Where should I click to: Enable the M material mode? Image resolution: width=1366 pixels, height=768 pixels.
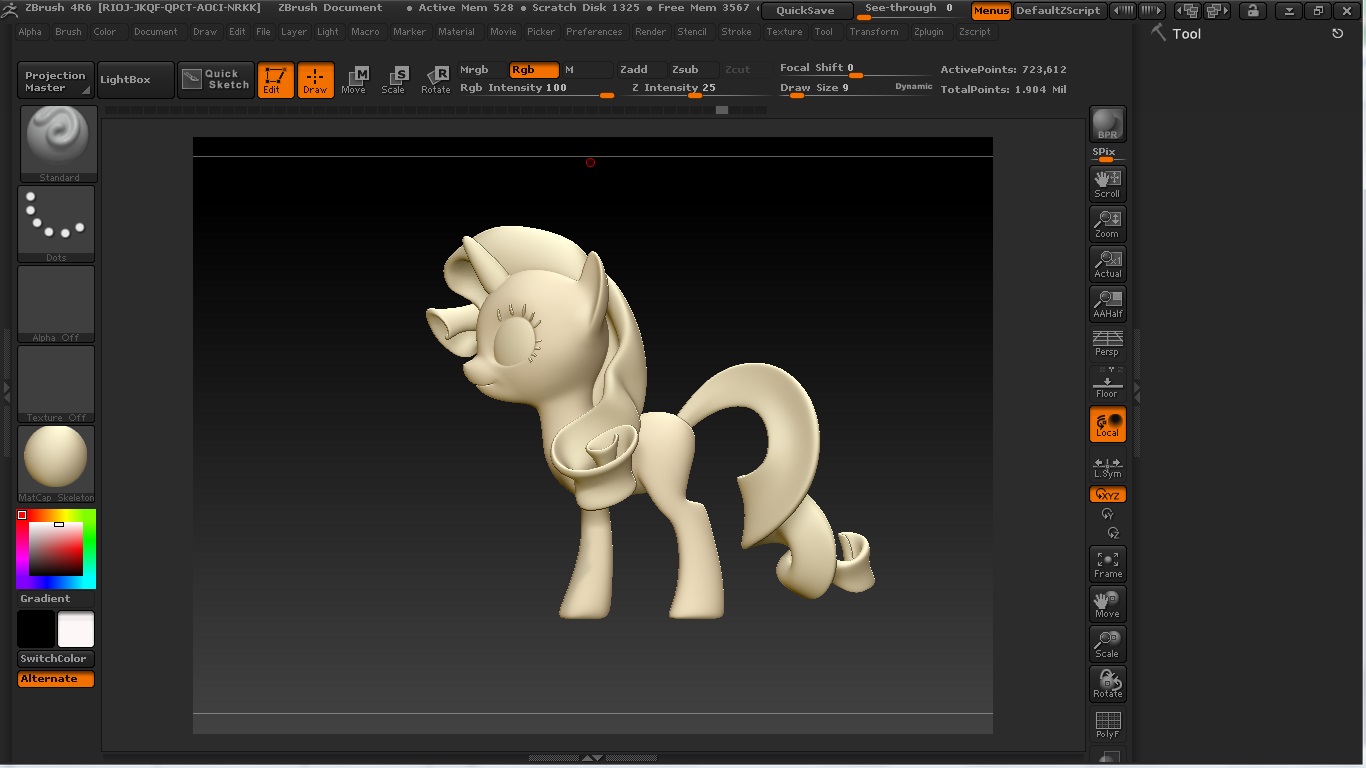click(x=587, y=70)
